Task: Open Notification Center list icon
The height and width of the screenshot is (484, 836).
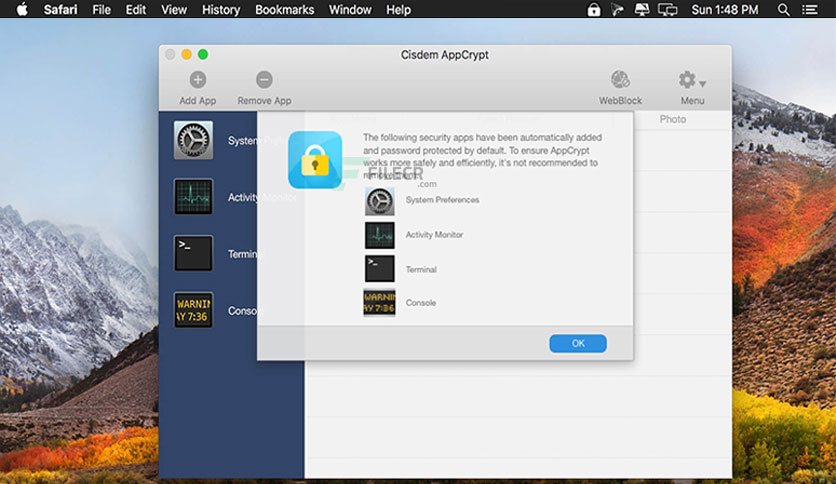Action: point(809,10)
